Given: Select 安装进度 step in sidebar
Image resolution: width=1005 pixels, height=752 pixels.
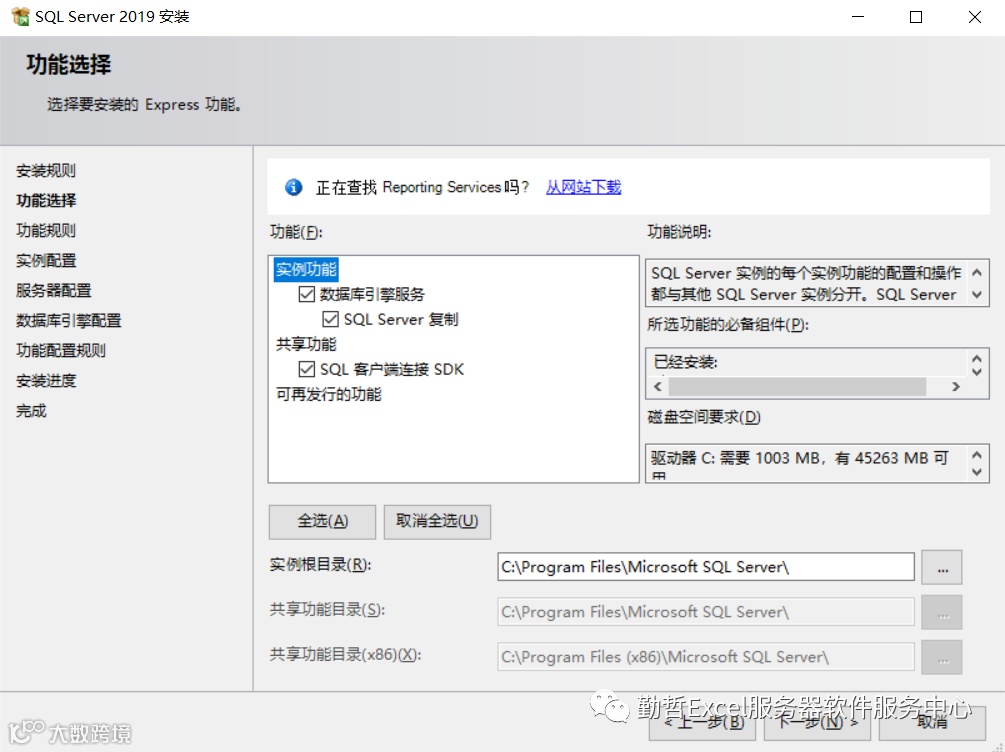Looking at the screenshot, I should click(x=46, y=381).
